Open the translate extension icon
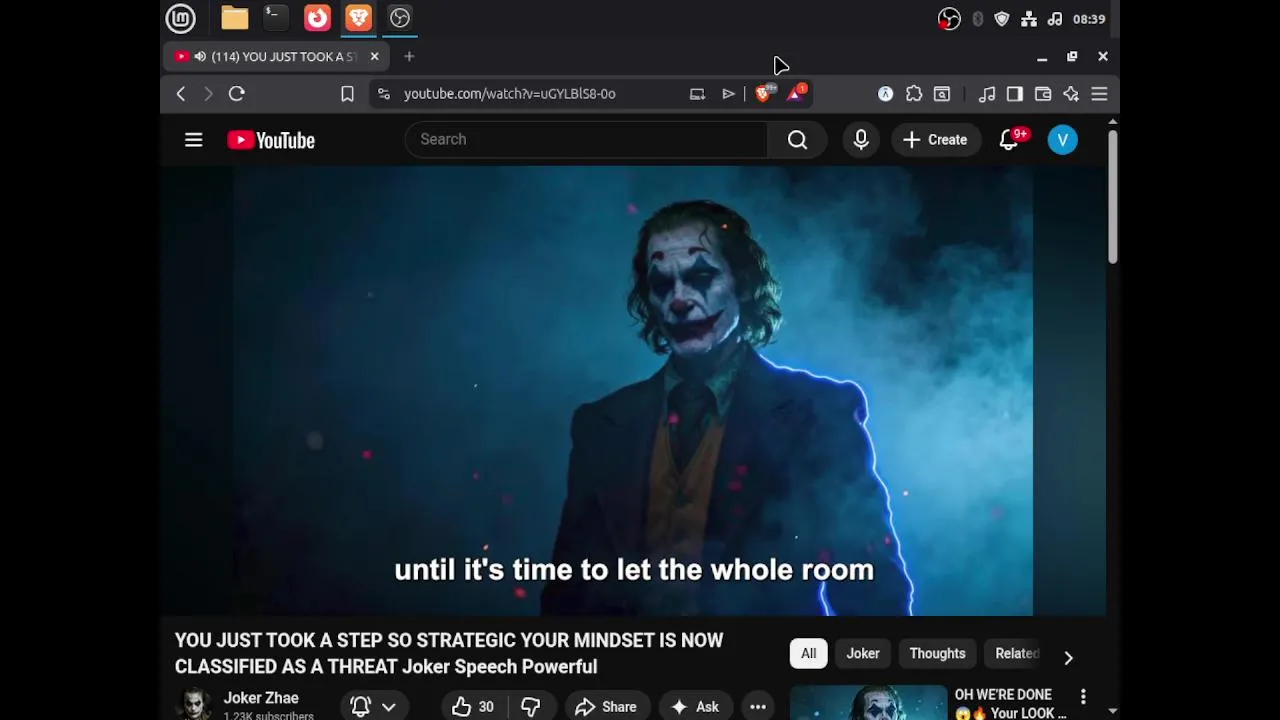The width and height of the screenshot is (1280, 720). tap(886, 94)
